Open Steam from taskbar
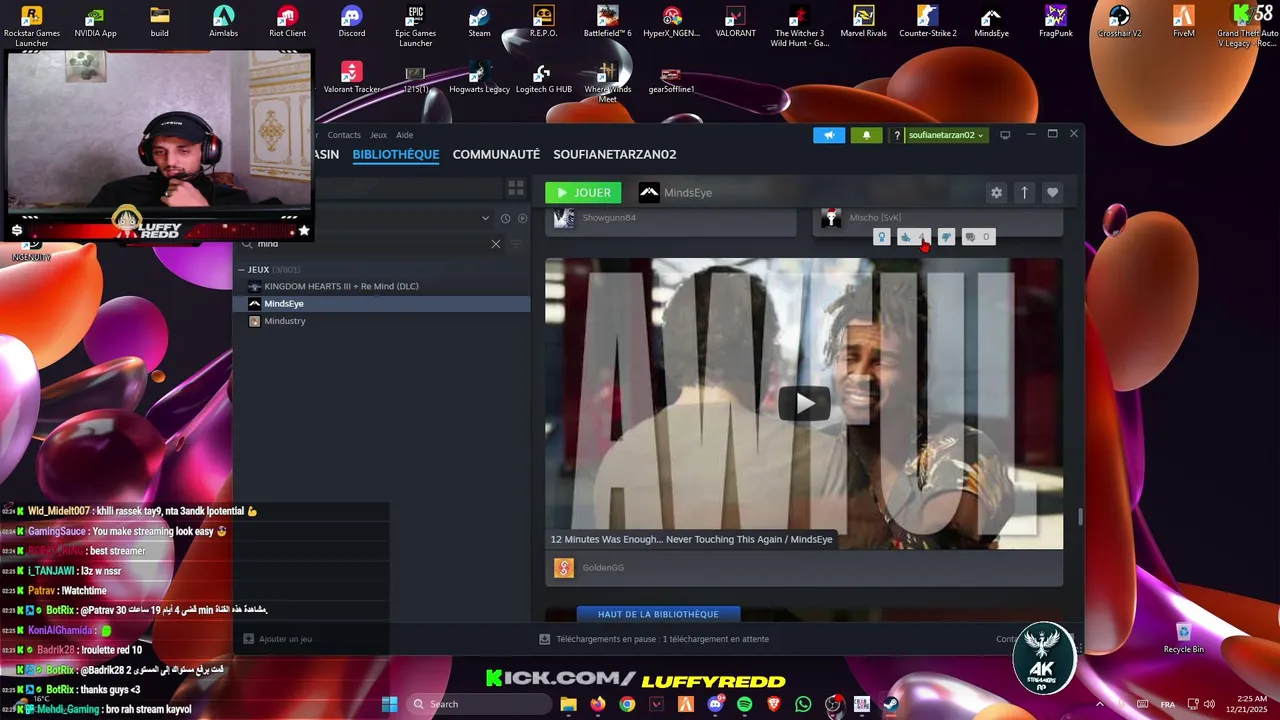1280x720 pixels. (x=891, y=704)
